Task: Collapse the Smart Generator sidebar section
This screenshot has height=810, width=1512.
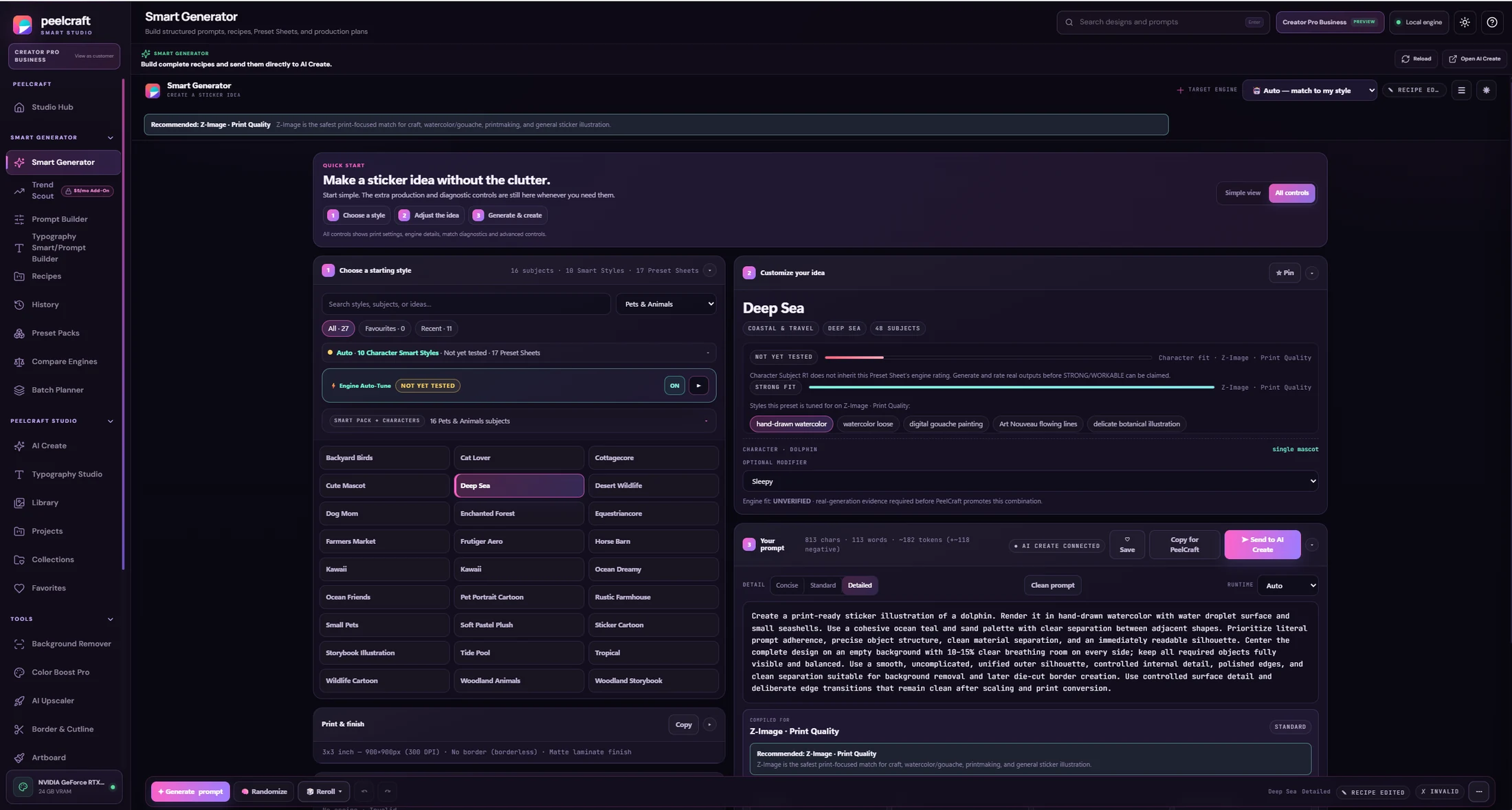Action: (110, 138)
